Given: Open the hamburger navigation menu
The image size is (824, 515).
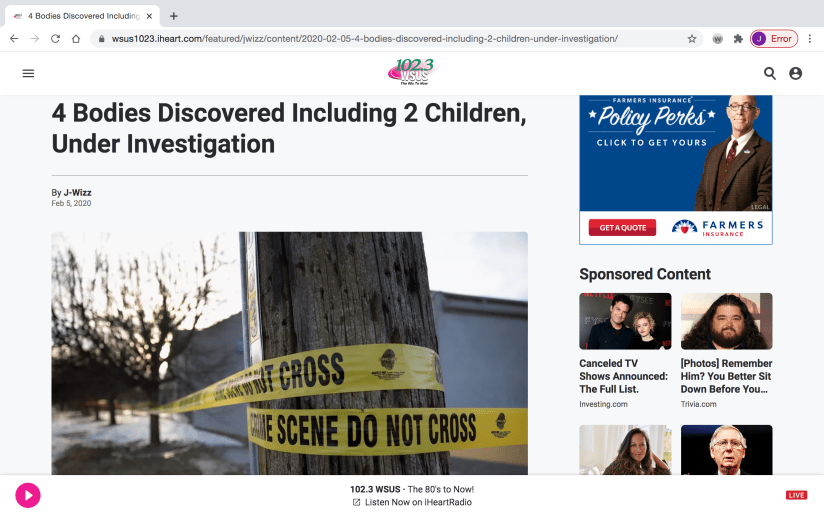Looking at the screenshot, I should [28, 74].
